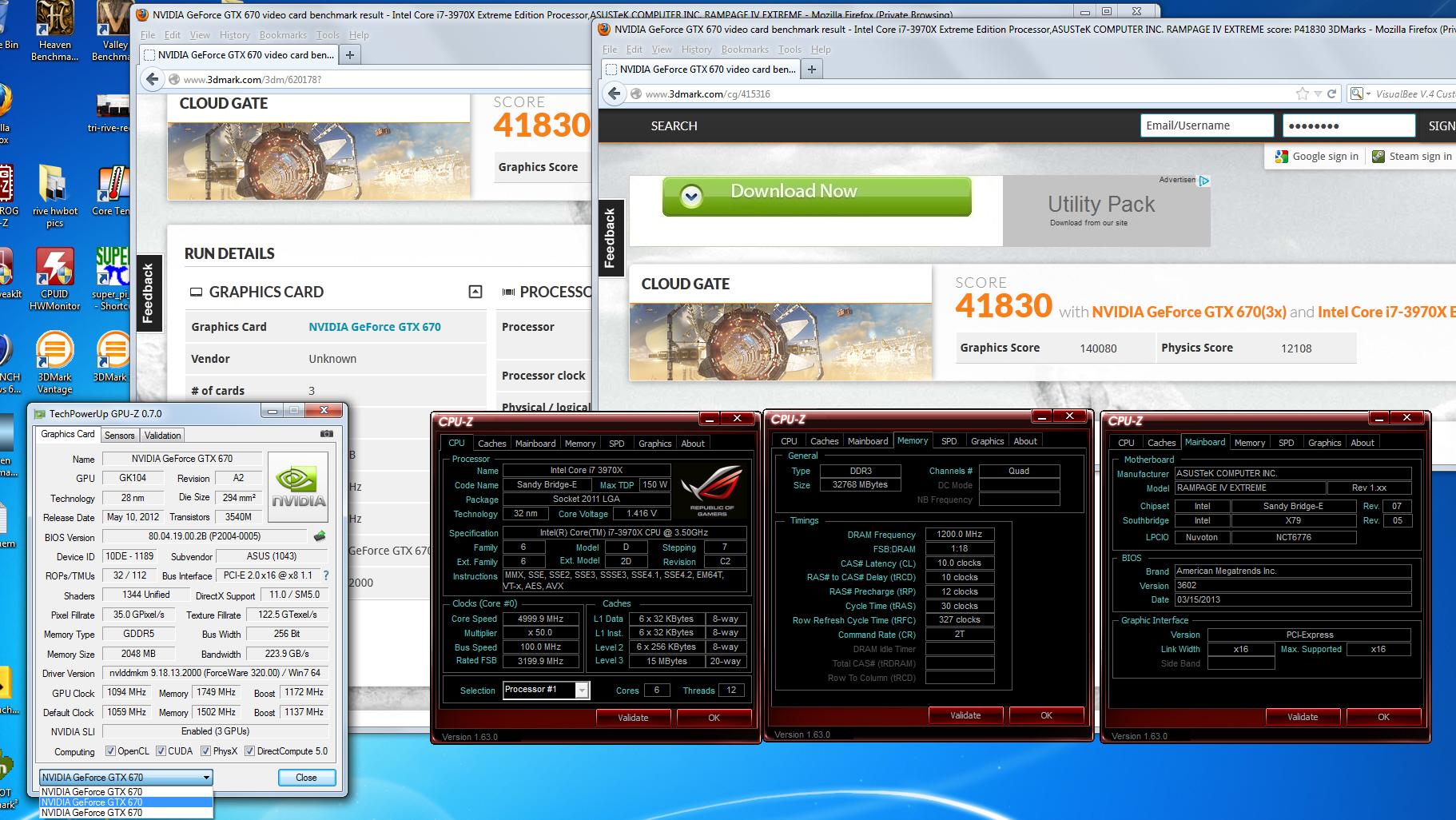The height and width of the screenshot is (820, 1456).
Task: Click the Email/Username input field
Action: 1207,125
